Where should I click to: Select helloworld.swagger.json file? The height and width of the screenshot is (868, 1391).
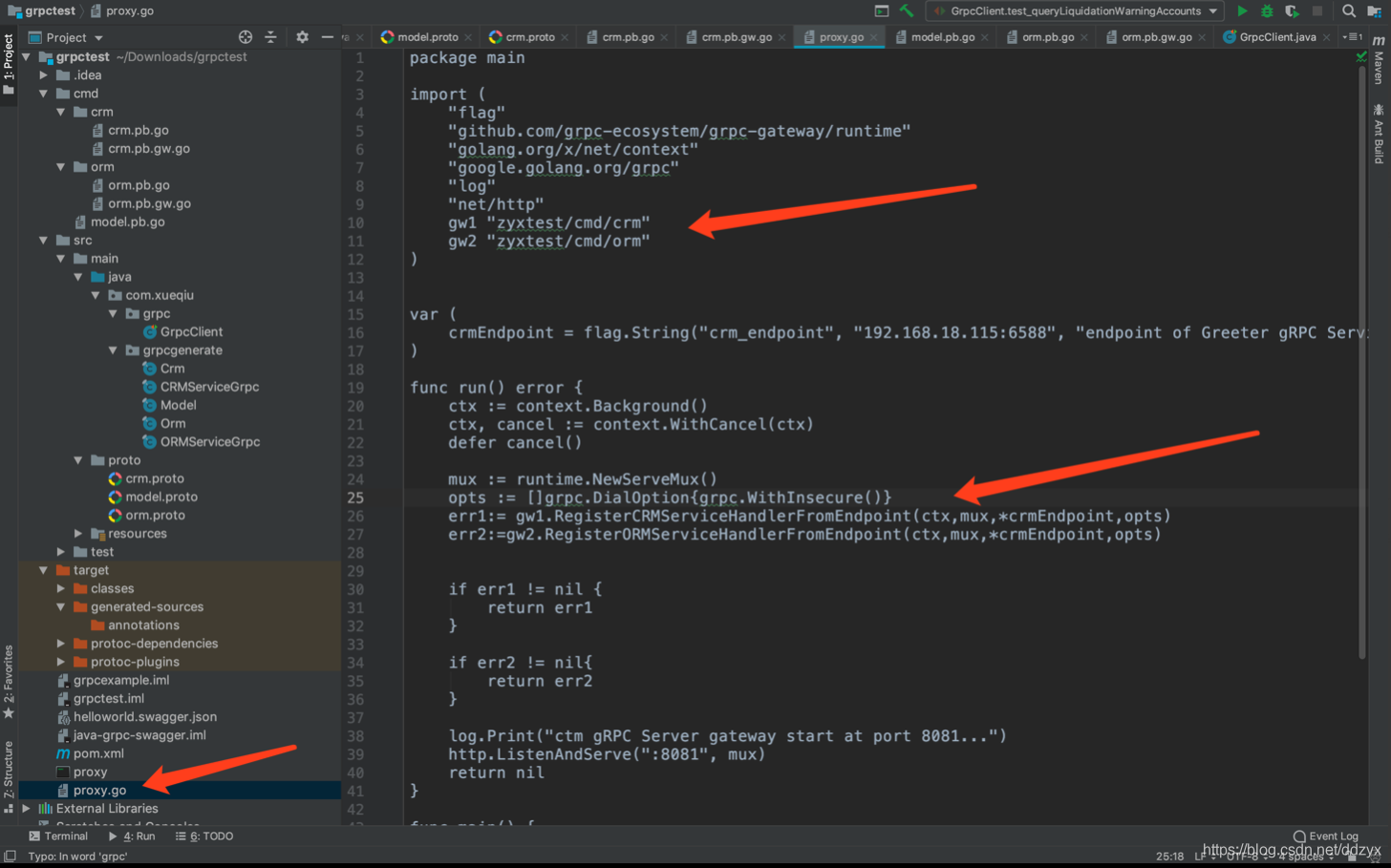click(144, 717)
